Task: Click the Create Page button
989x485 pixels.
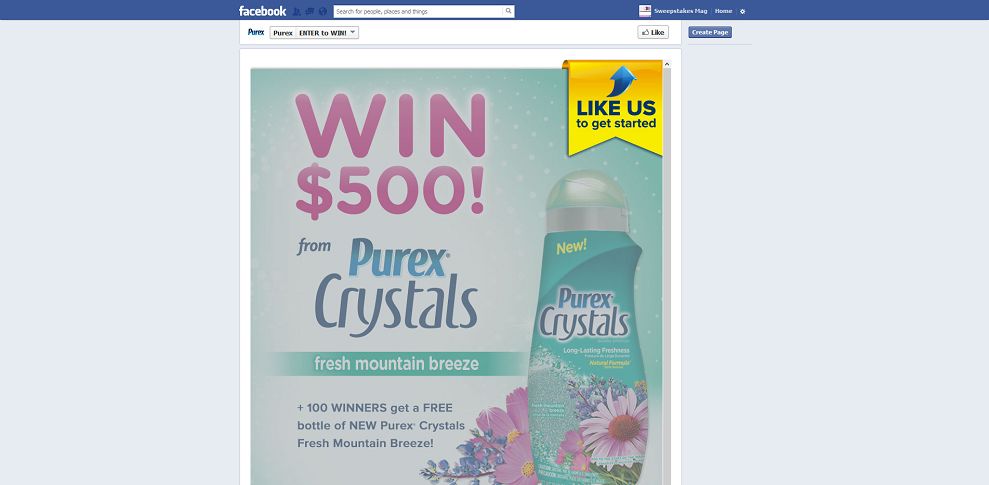Action: 710,32
